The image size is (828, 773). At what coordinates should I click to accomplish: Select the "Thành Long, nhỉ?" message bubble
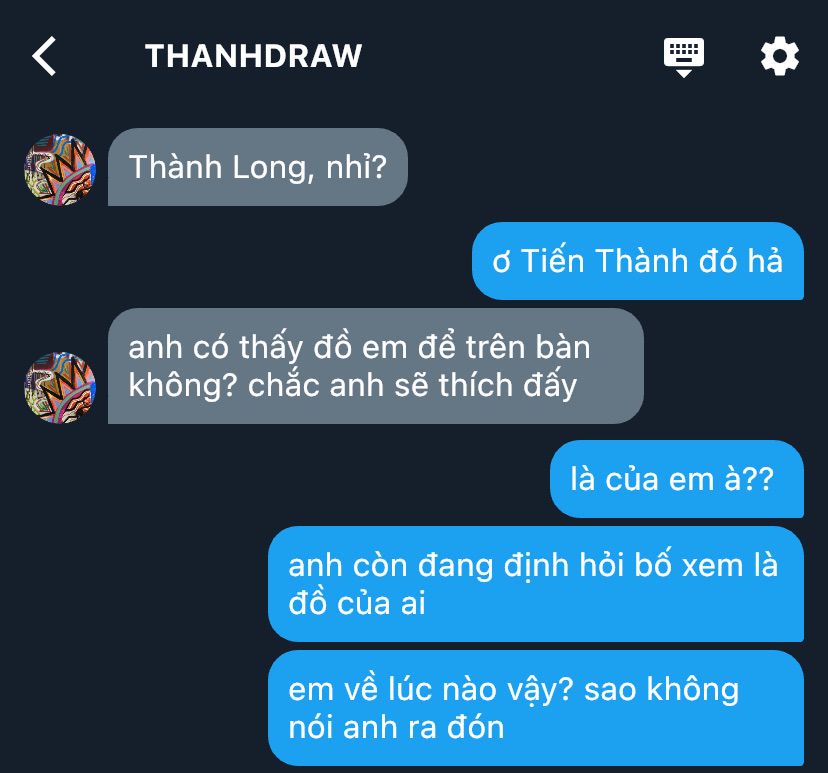pos(258,167)
